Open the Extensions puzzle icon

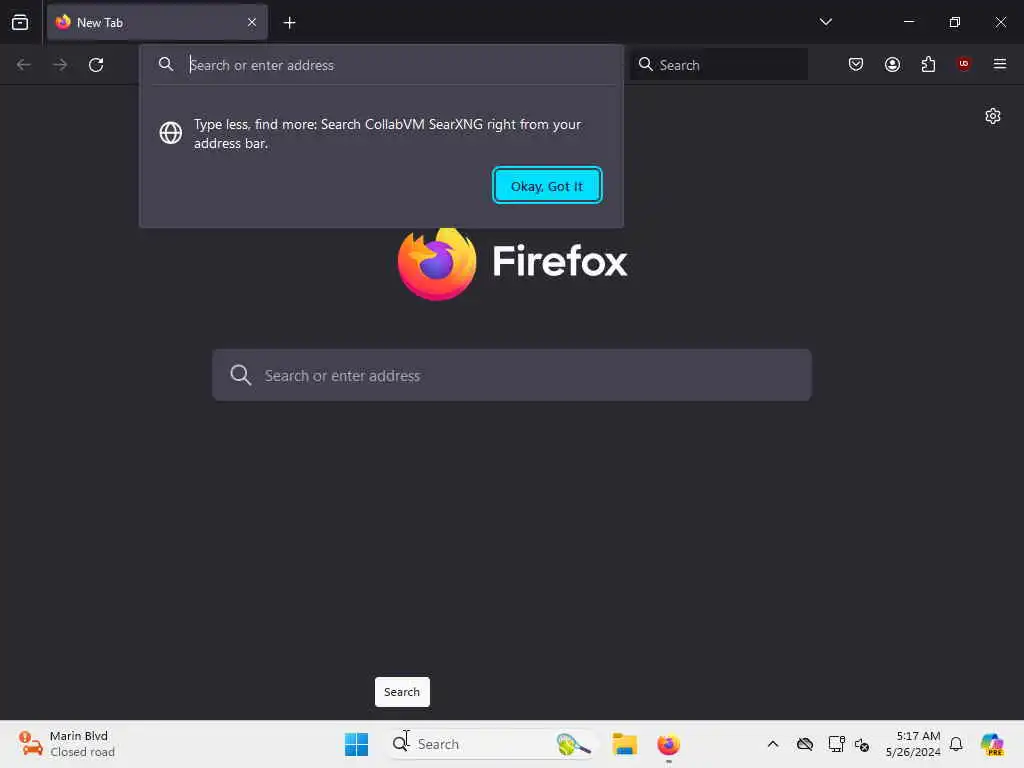928,64
